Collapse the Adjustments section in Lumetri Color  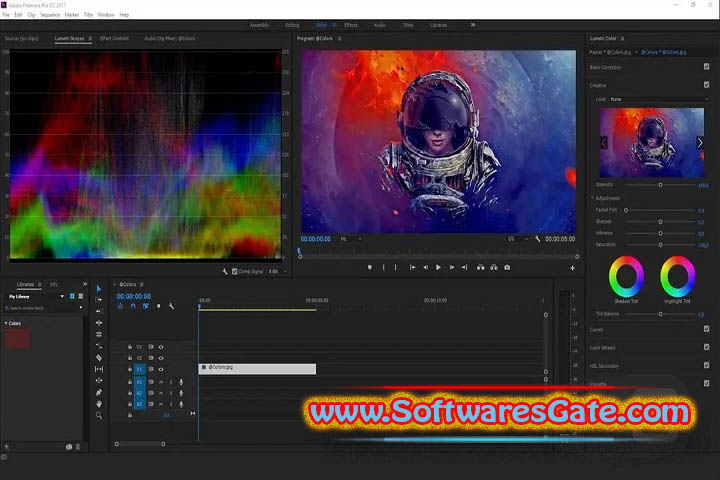592,198
